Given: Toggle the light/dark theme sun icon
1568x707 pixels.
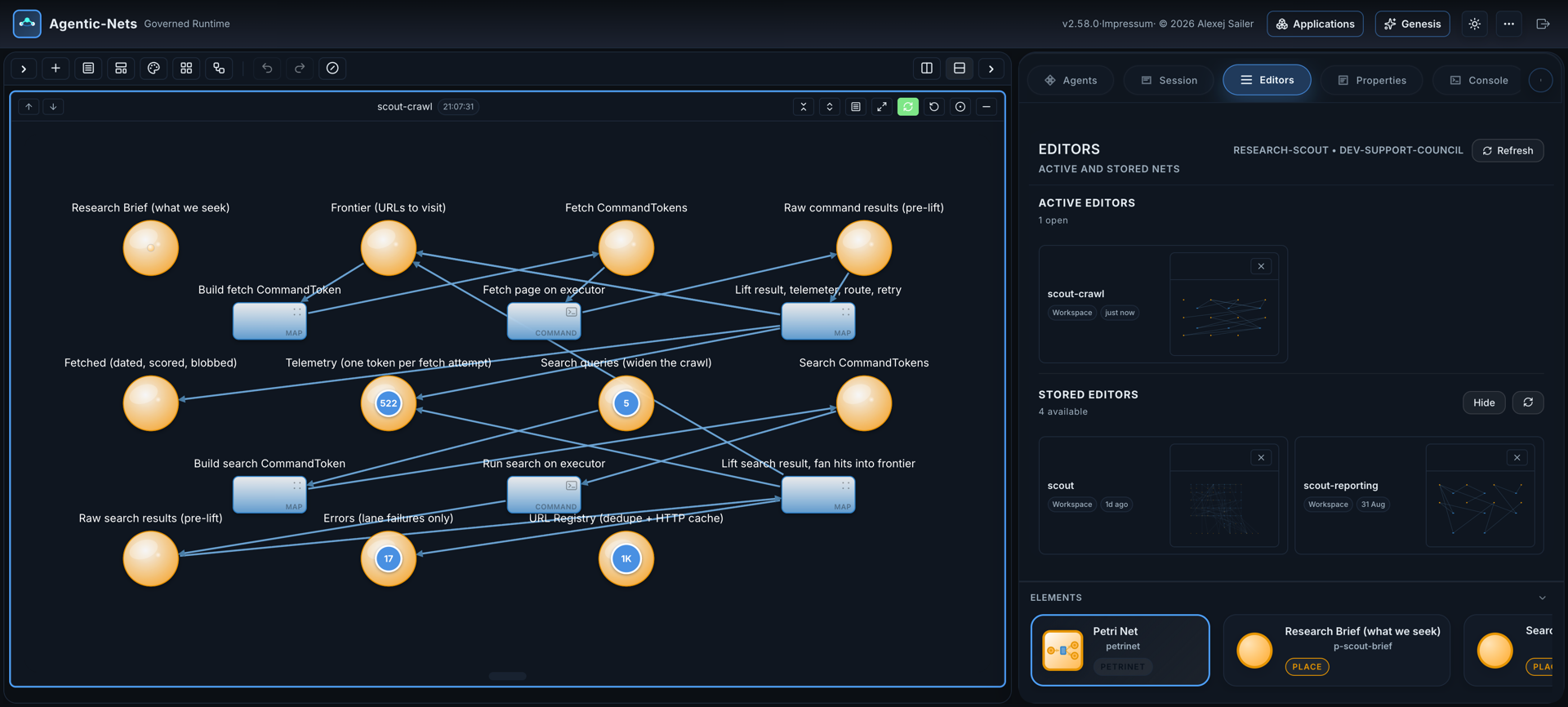Looking at the screenshot, I should [1475, 24].
